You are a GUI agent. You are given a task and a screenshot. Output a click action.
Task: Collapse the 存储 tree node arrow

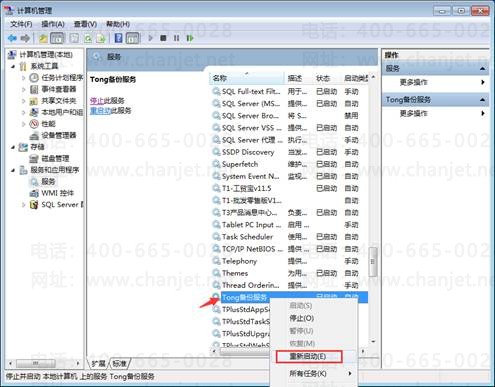click(x=13, y=147)
